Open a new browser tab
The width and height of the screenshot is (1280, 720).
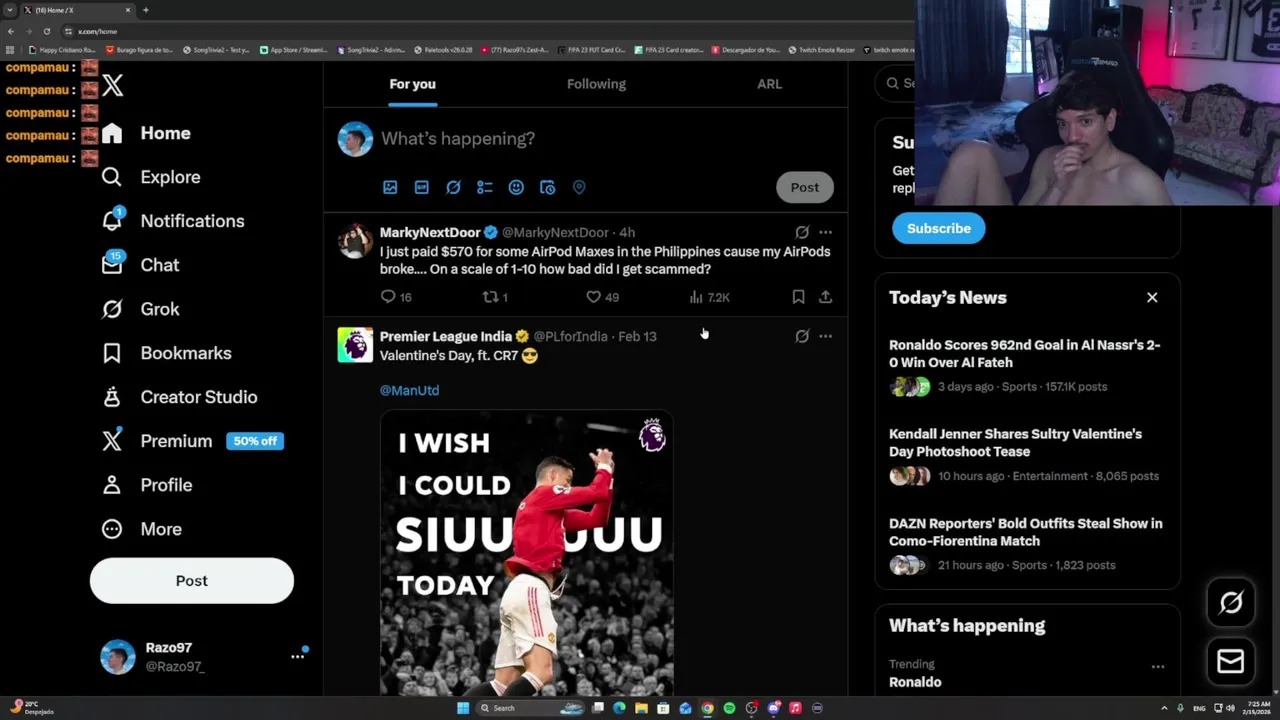pyautogui.click(x=146, y=10)
